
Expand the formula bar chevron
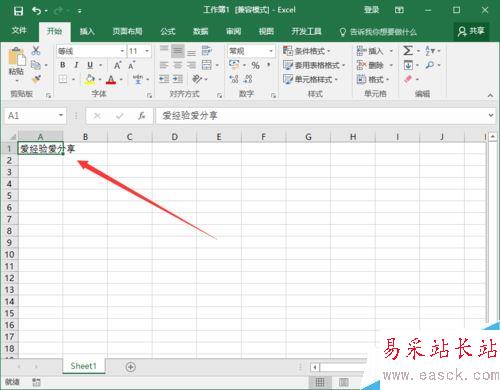[x=491, y=115]
